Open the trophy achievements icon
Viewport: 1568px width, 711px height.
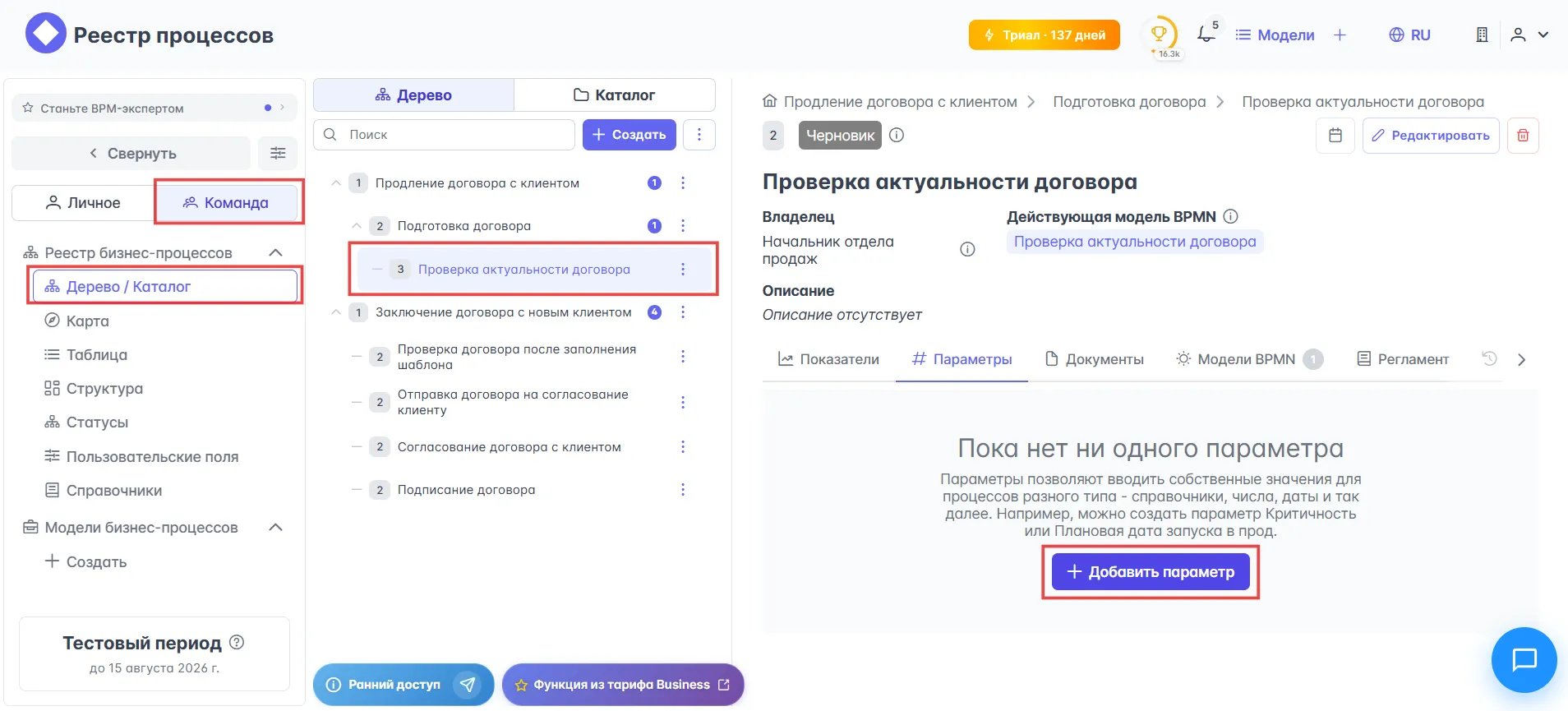tap(1159, 35)
